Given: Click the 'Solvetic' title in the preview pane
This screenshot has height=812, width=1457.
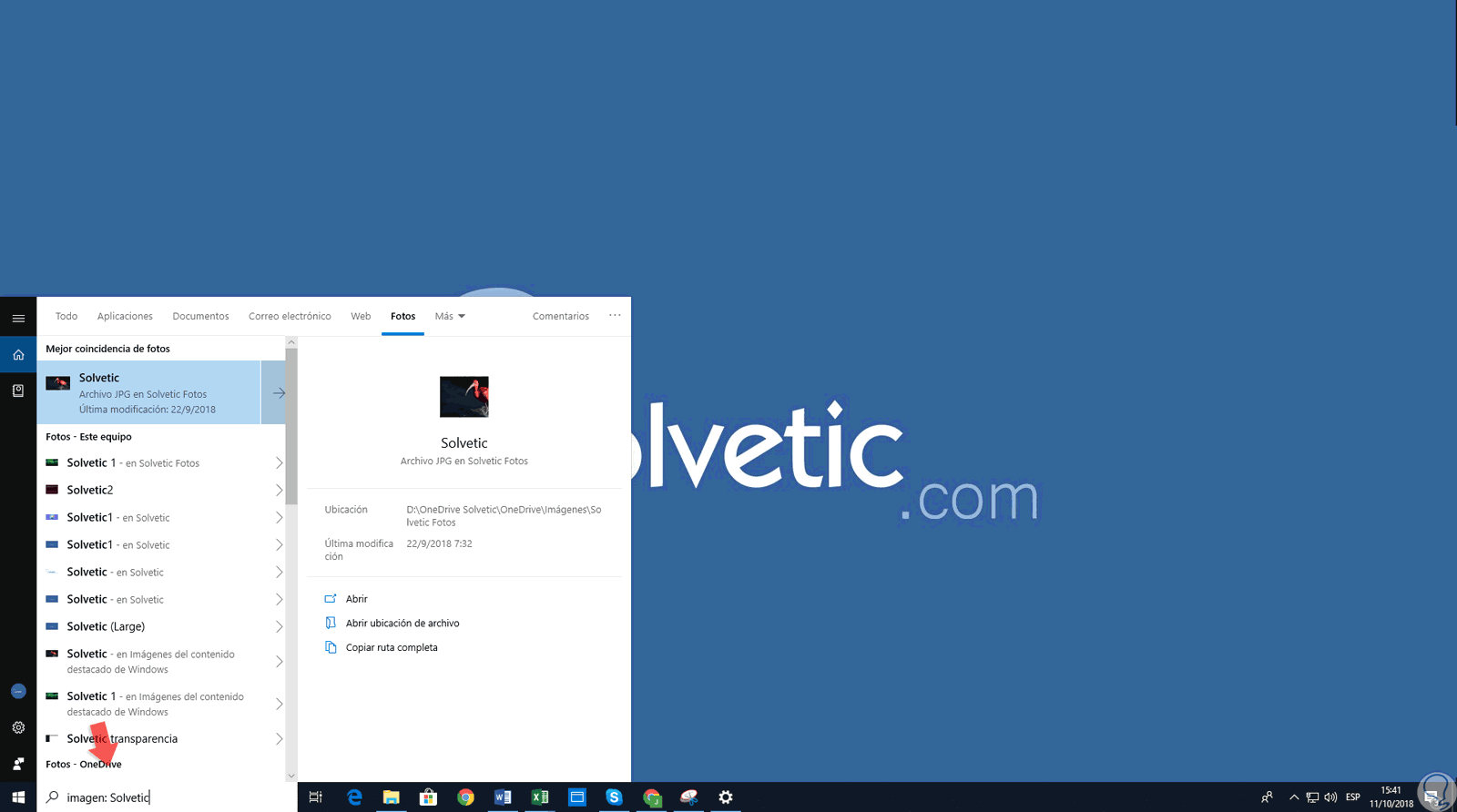Looking at the screenshot, I should (464, 443).
